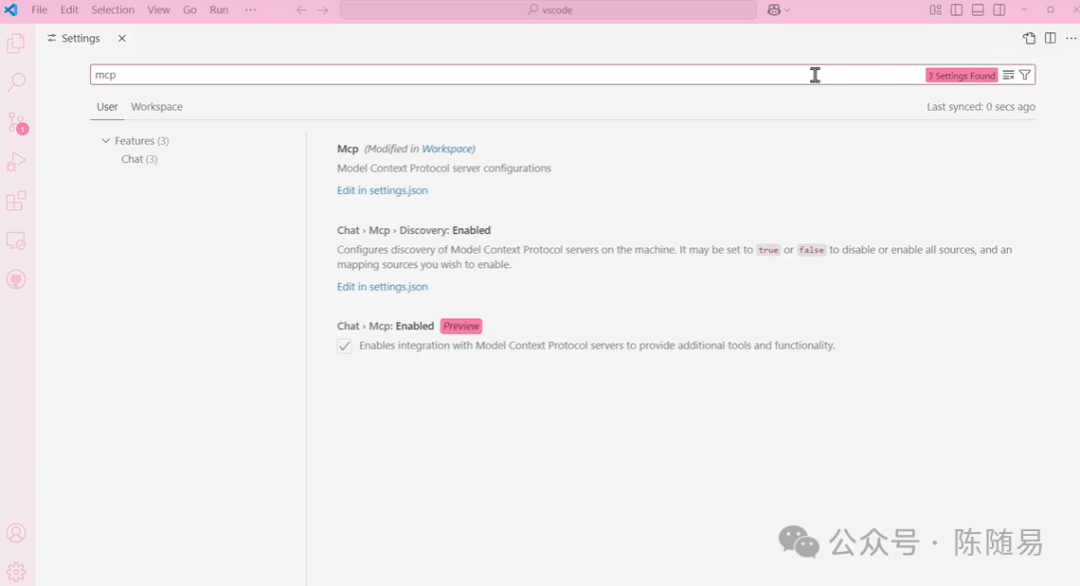Open Run and Debug view
Viewport: 1080px width, 586px height.
click(16, 162)
